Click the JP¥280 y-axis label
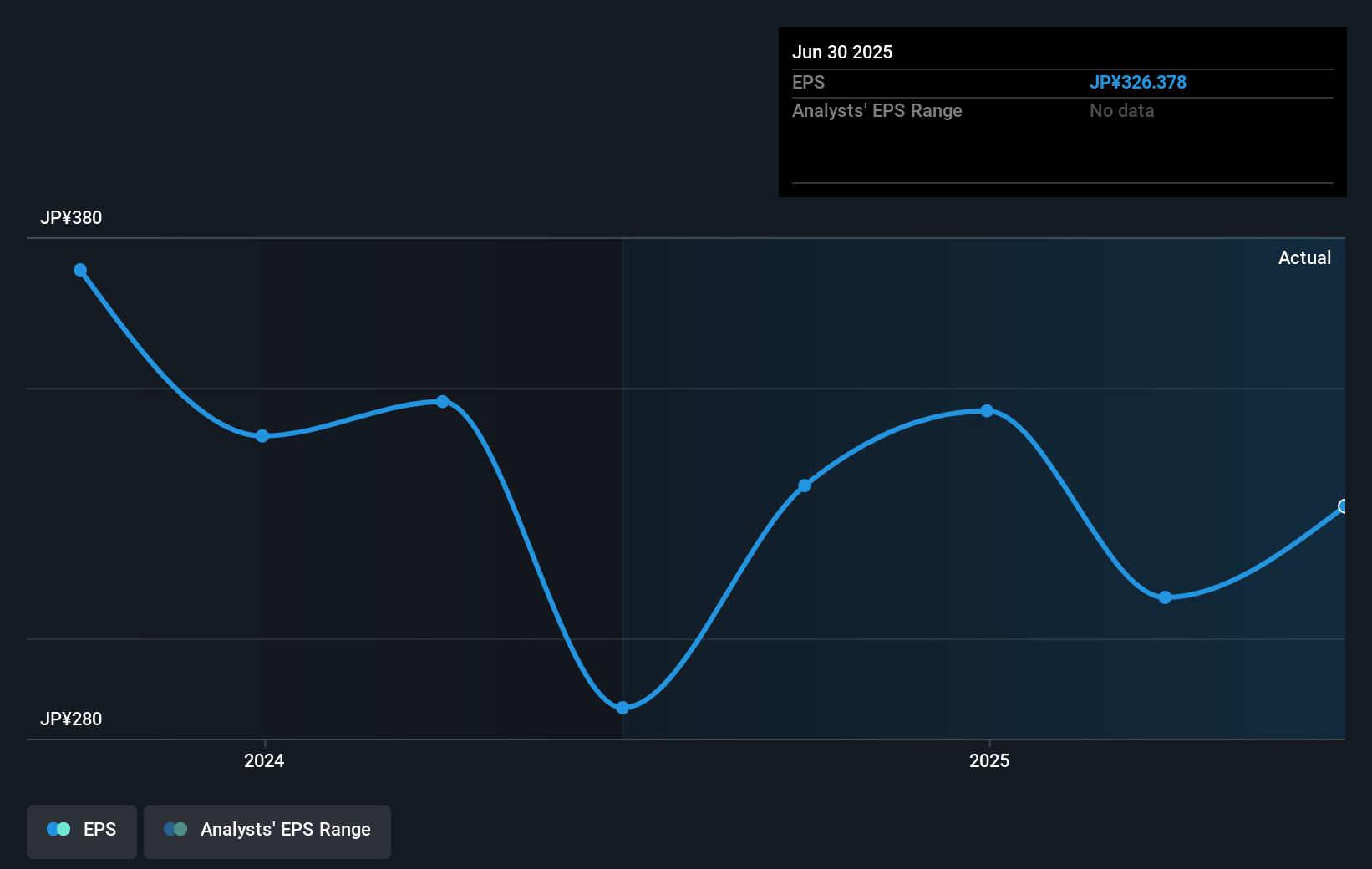The width and height of the screenshot is (1372, 869). pos(71,719)
